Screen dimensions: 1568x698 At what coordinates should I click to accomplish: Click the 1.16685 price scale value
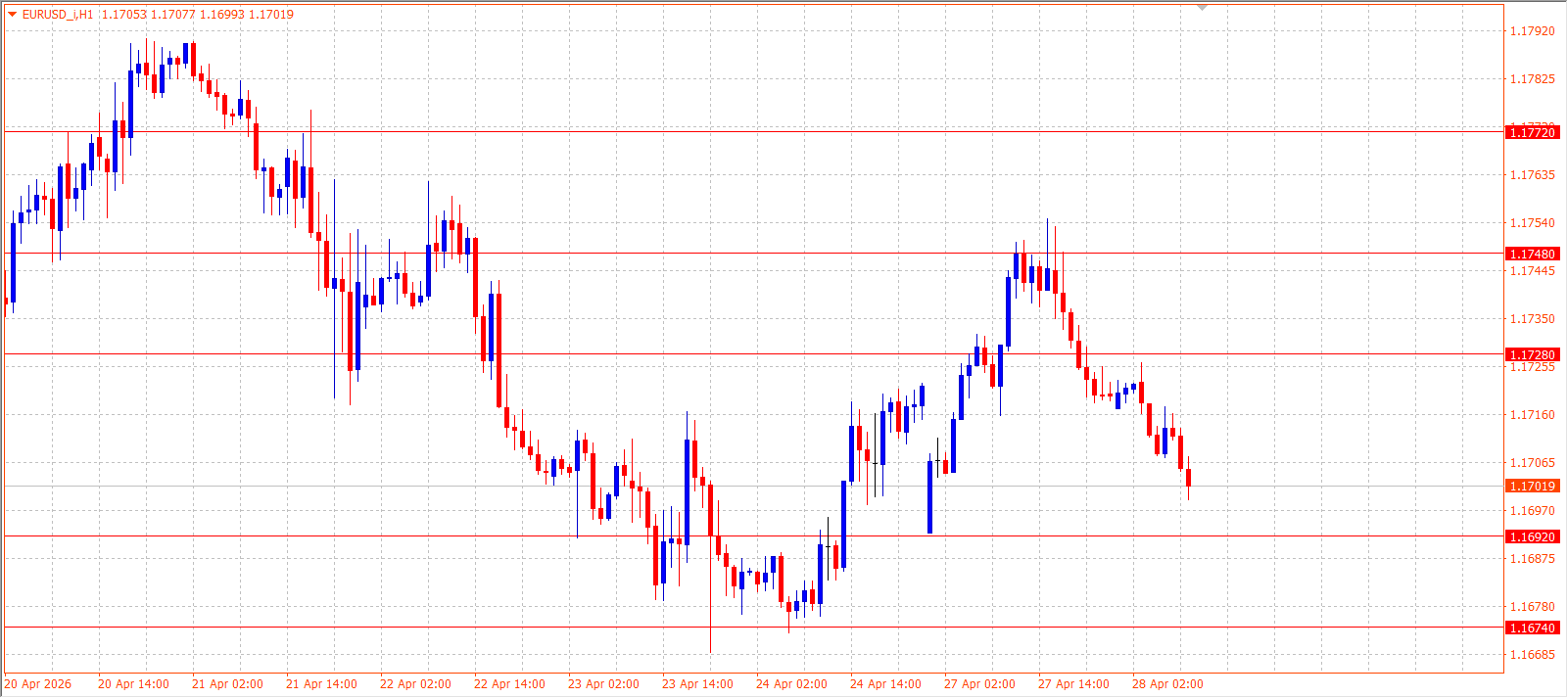[1532, 655]
